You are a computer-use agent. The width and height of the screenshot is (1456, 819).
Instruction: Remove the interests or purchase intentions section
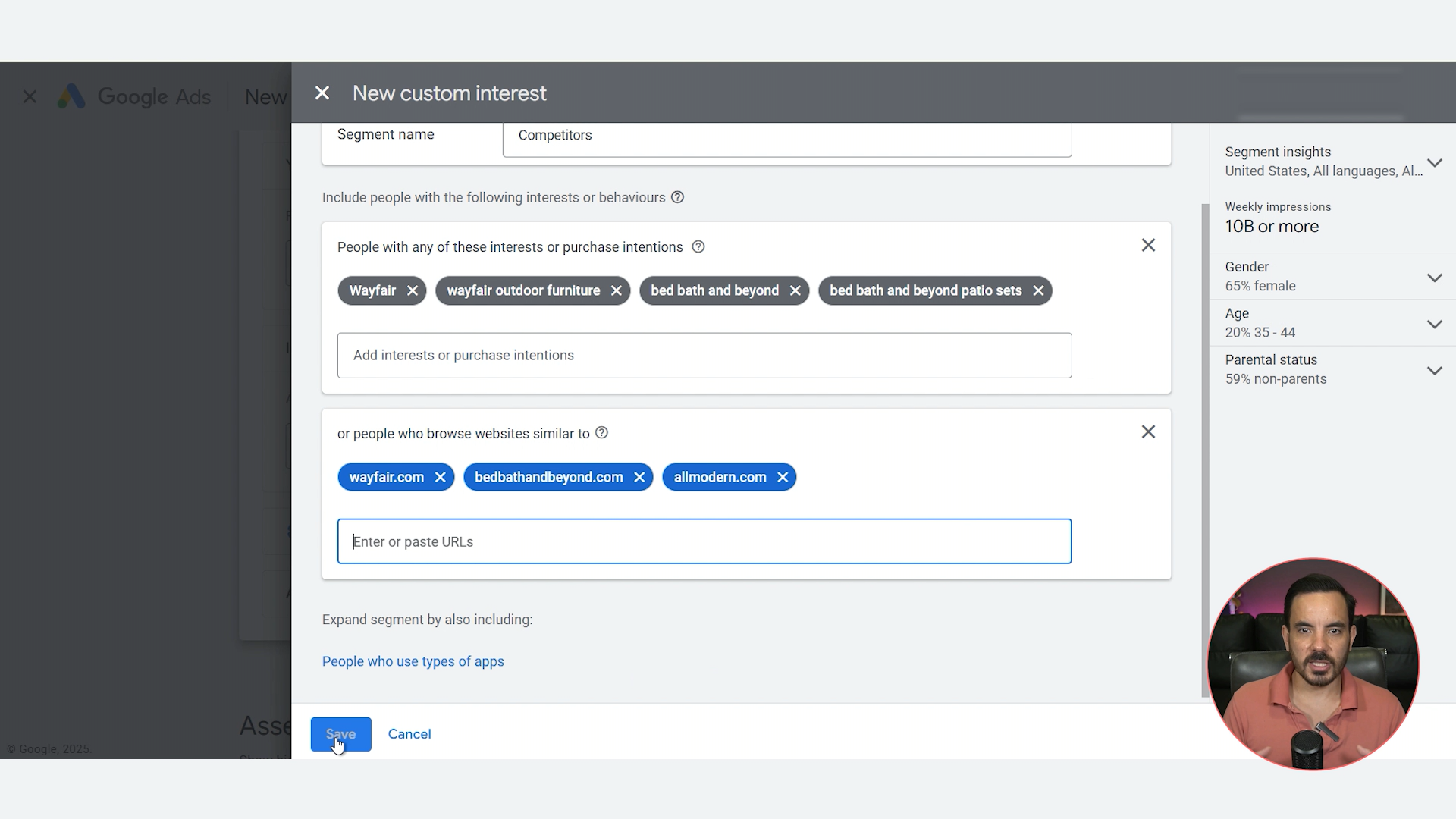point(1148,245)
